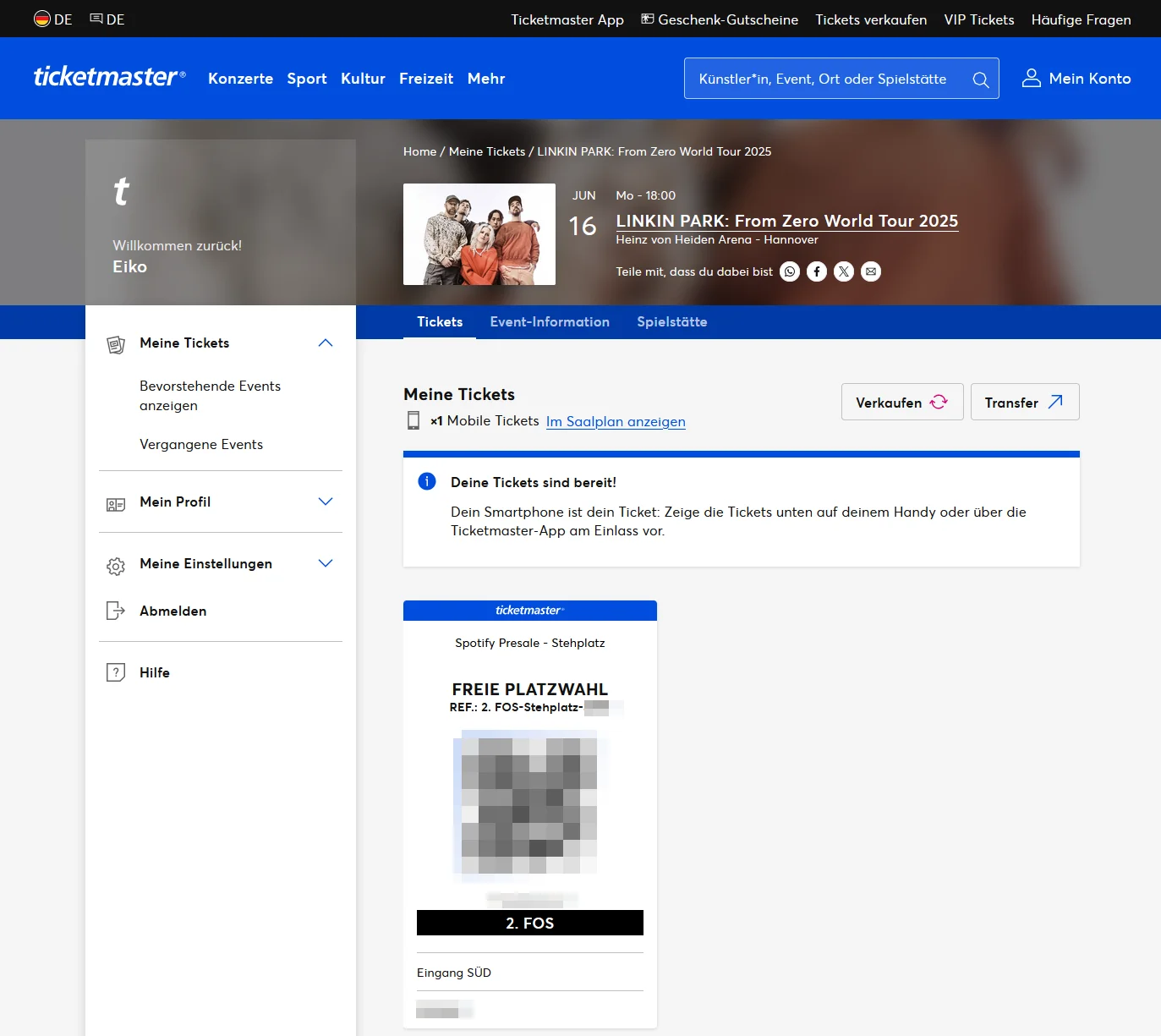Switch to Spielstätte tab
Image resolution: width=1161 pixels, height=1036 pixels.
tap(672, 322)
